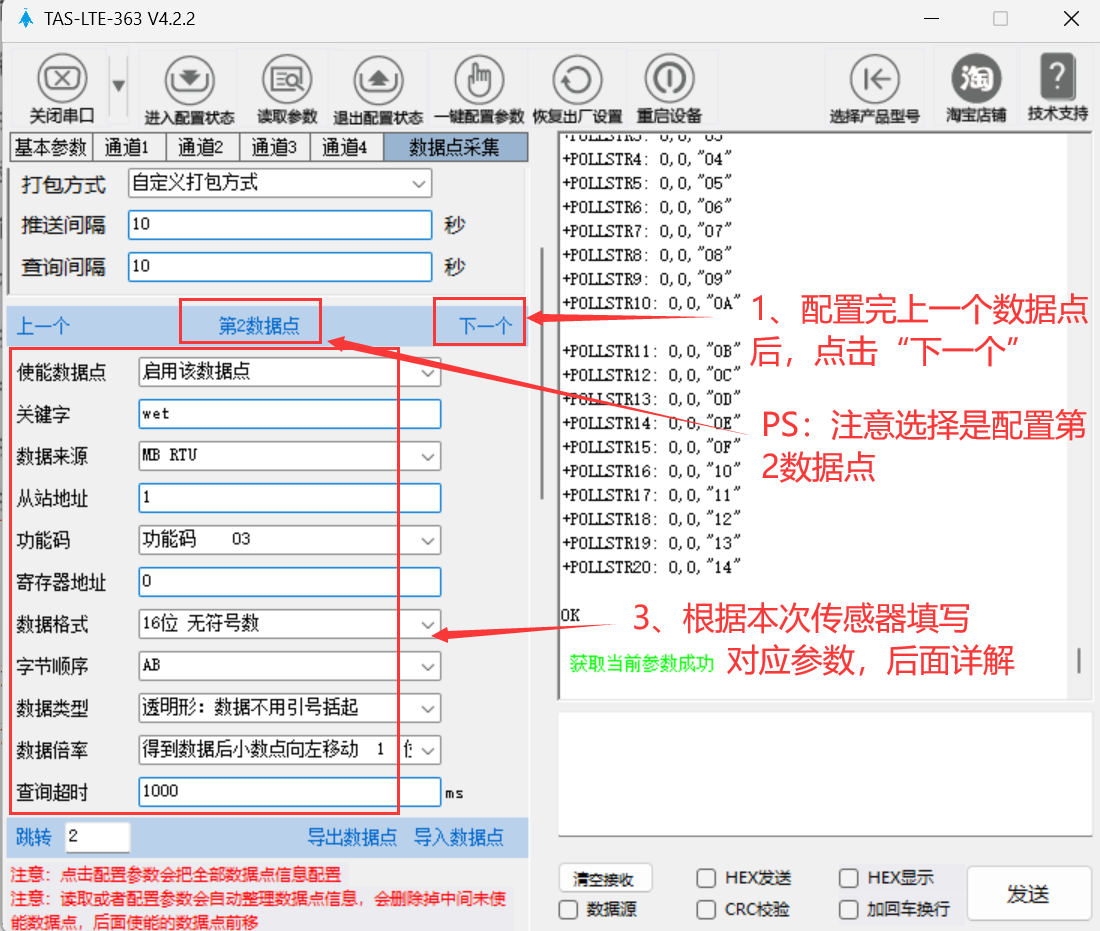Open the 淘宝店铺 Taobao shop icon
Viewport: 1100px width, 931px height.
[x=976, y=79]
